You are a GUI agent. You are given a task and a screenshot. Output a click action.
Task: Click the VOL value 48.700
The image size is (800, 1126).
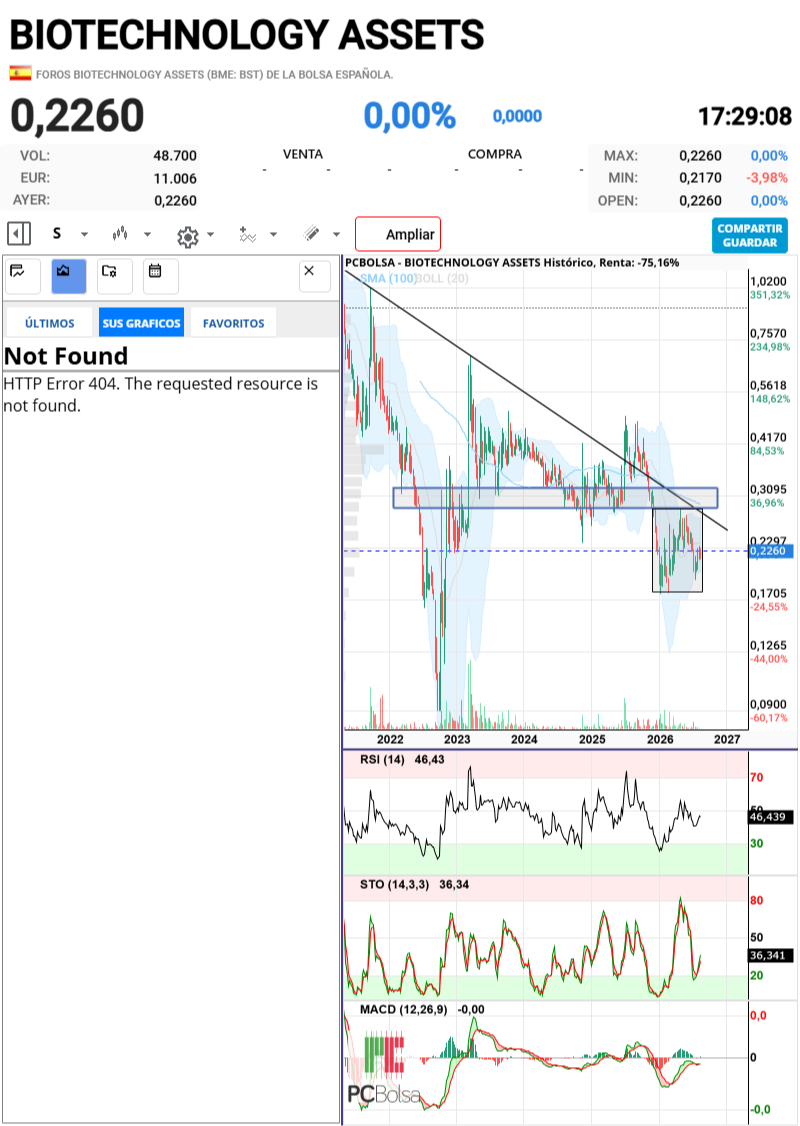click(x=175, y=156)
